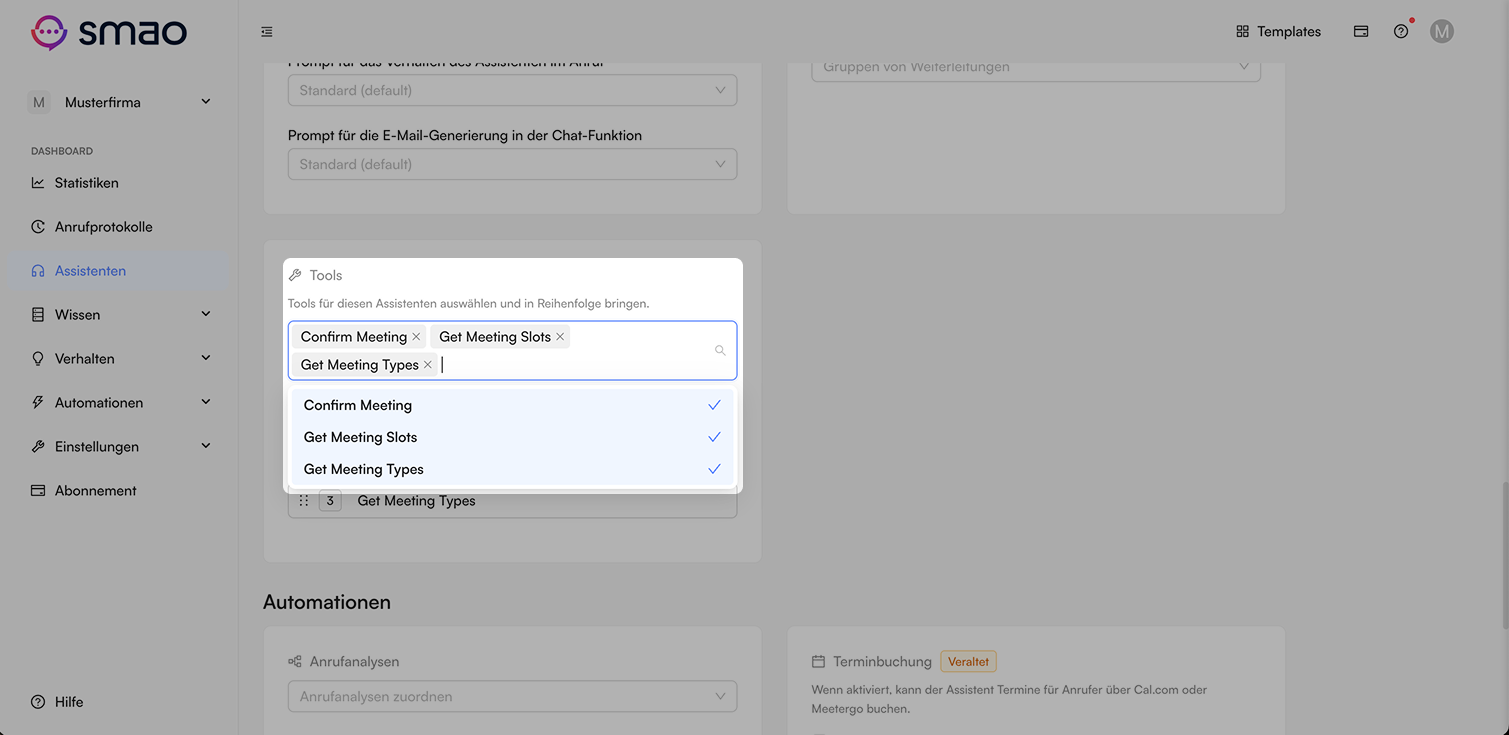Click the Wissen book icon
The height and width of the screenshot is (735, 1509).
(x=38, y=315)
